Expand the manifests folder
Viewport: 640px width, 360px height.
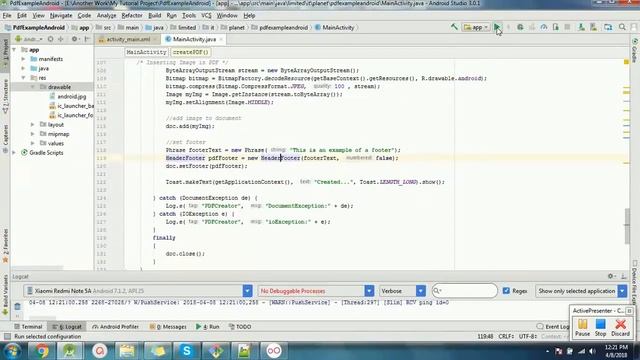[24, 59]
